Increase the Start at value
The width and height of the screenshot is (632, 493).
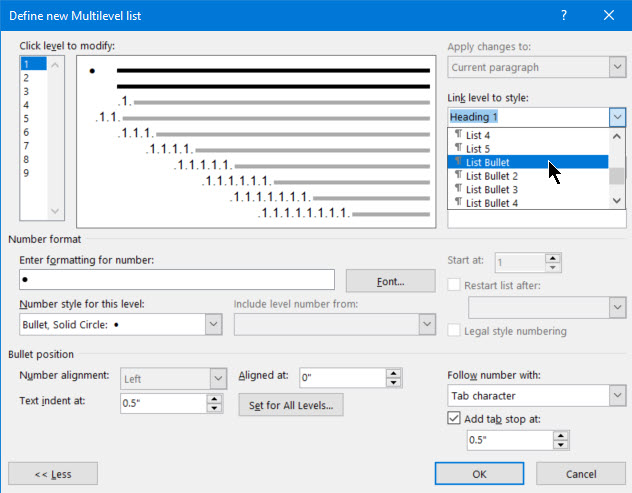(x=553, y=258)
